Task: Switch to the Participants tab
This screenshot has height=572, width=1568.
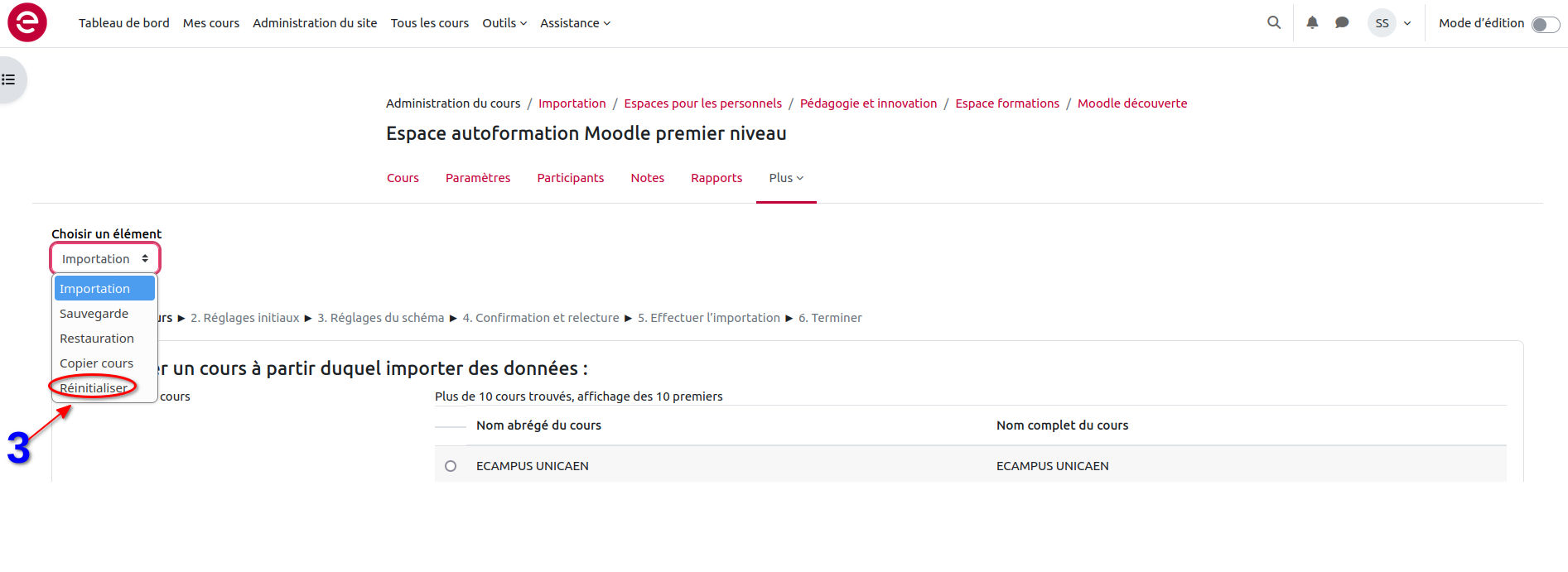Action: pyautogui.click(x=570, y=178)
